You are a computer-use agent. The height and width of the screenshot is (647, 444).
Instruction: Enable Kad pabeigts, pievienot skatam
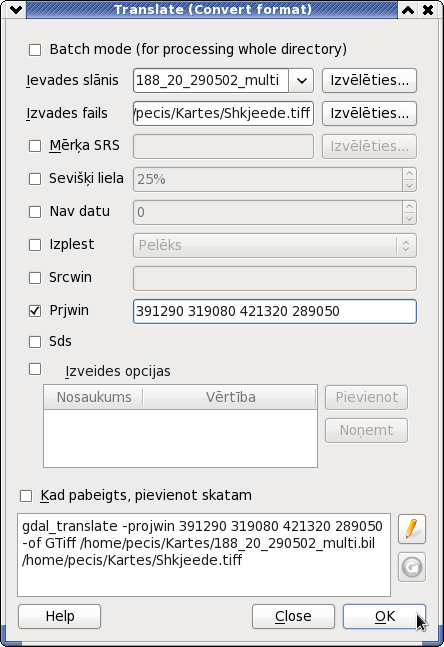tap(26, 496)
